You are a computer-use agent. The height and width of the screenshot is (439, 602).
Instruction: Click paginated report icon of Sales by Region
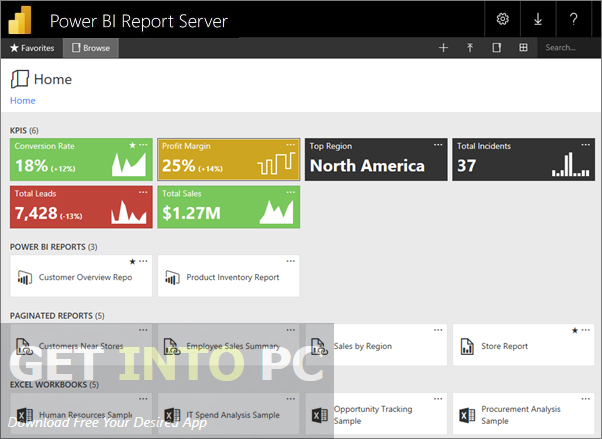point(319,346)
